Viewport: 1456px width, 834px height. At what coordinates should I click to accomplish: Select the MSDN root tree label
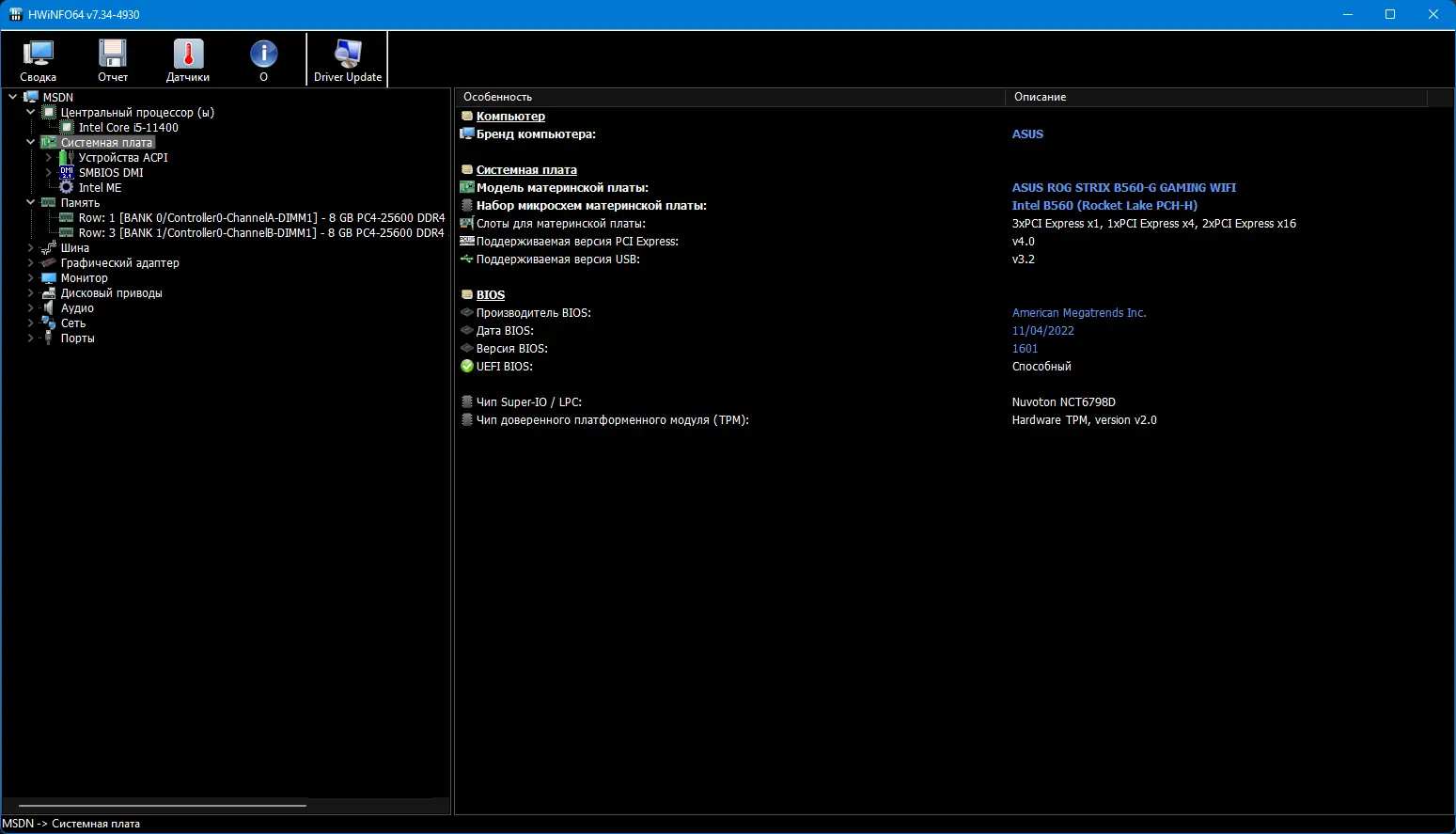(58, 97)
